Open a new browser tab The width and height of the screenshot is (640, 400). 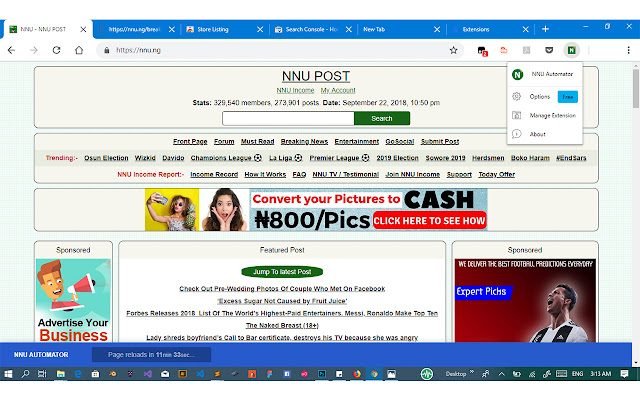[545, 29]
